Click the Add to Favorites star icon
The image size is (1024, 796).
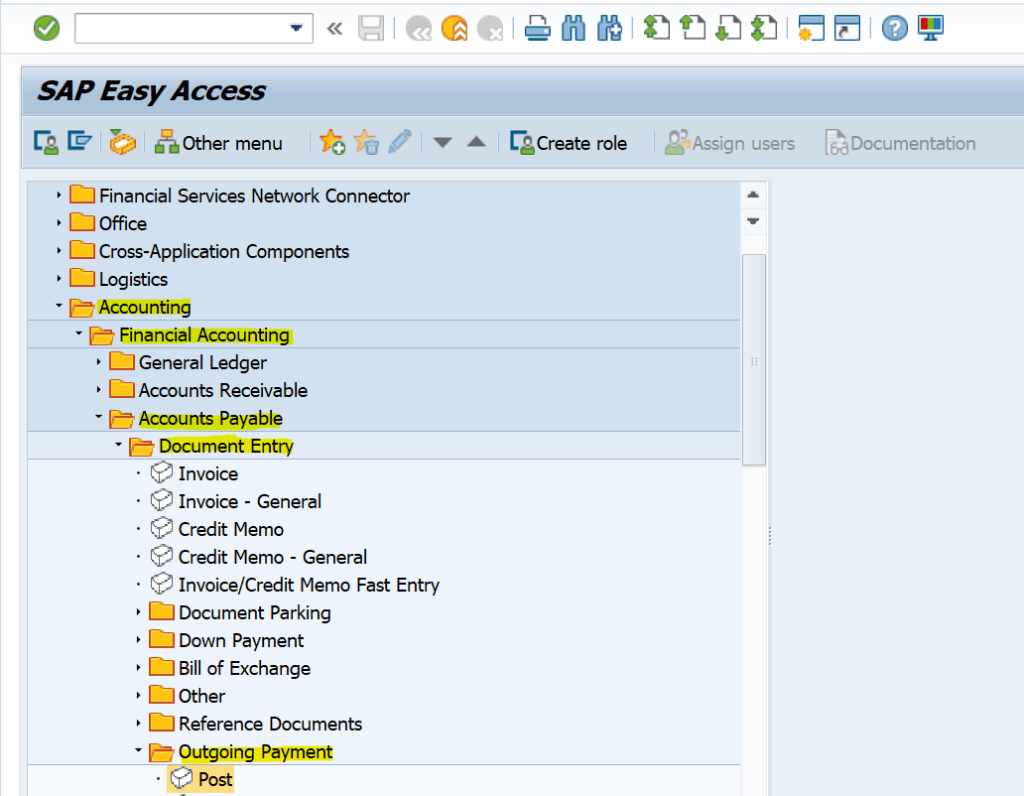point(331,143)
